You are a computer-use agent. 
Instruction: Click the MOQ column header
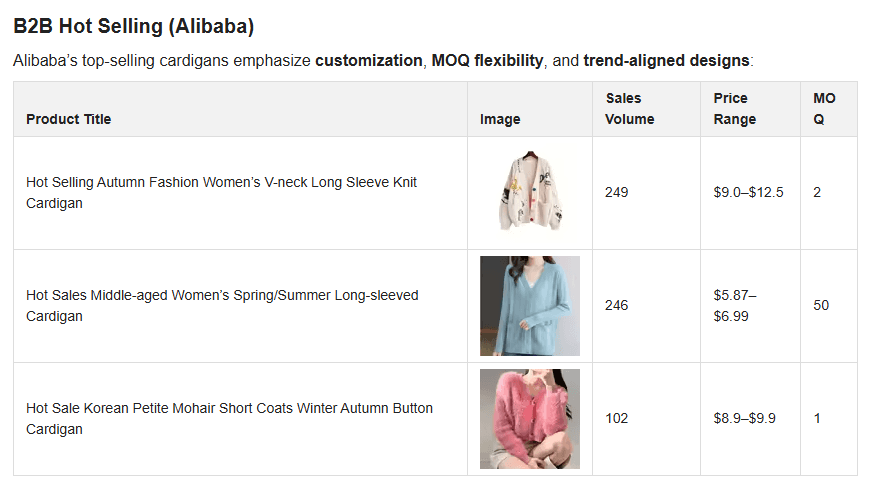click(824, 108)
